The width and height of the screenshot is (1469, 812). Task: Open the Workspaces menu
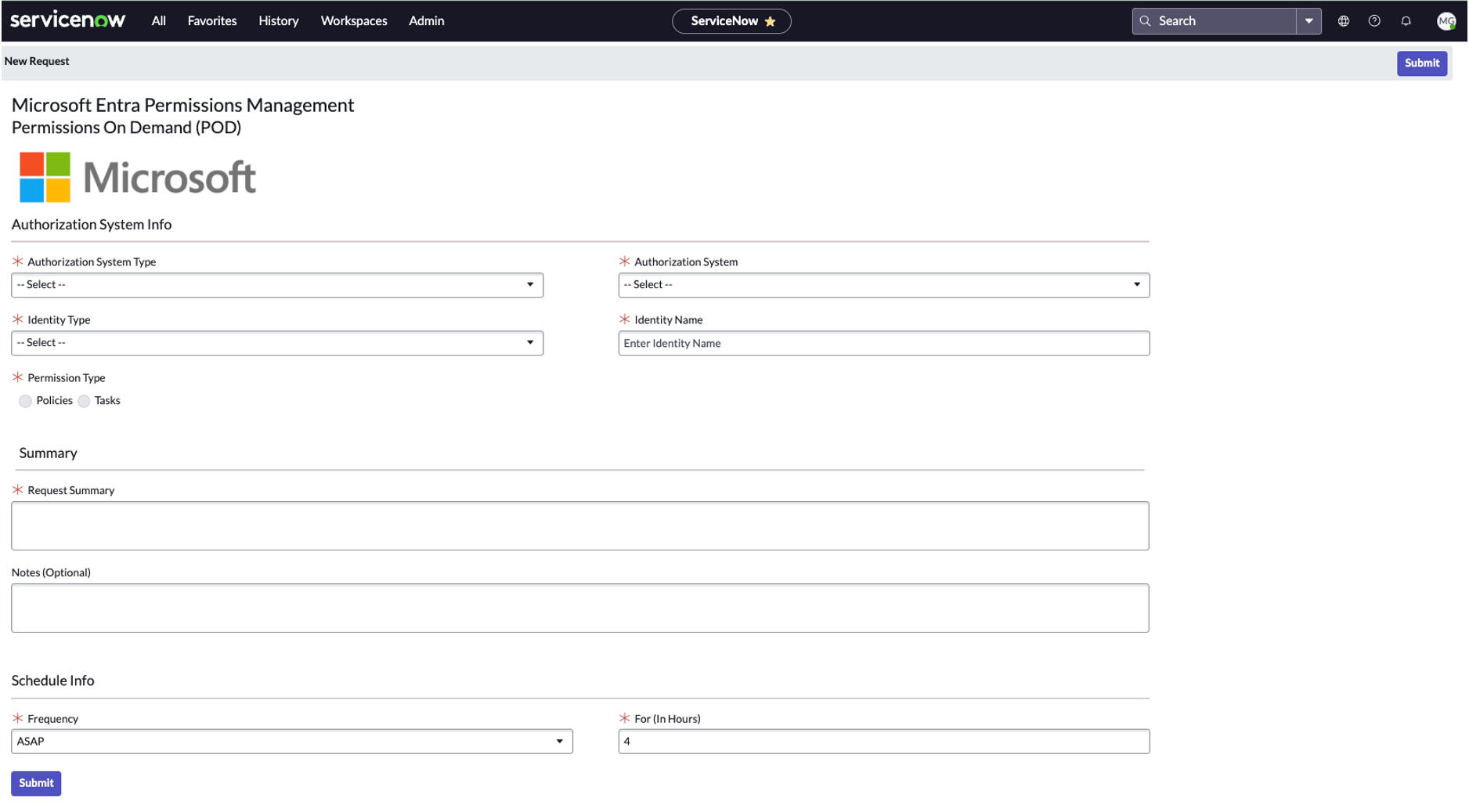click(x=353, y=21)
